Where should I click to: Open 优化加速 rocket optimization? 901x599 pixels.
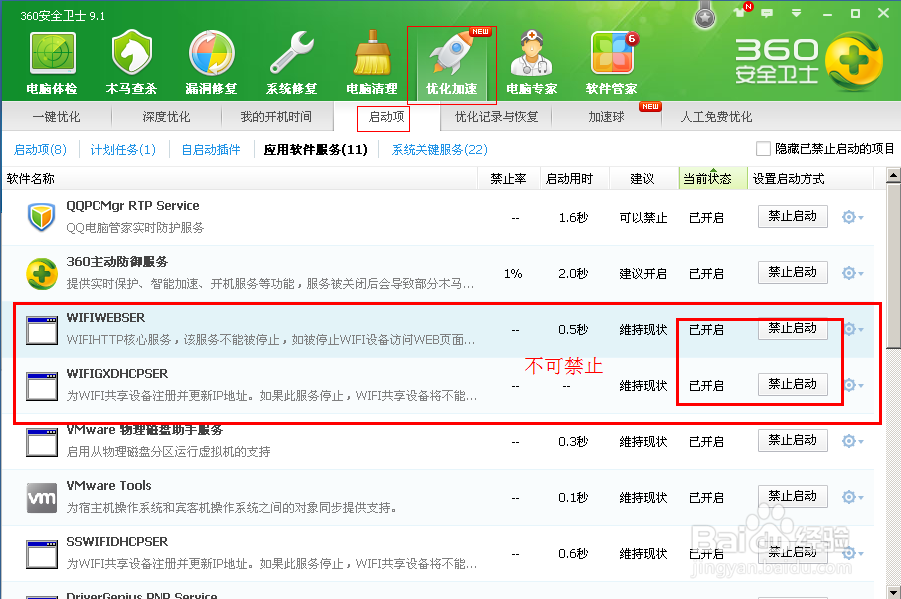click(452, 63)
